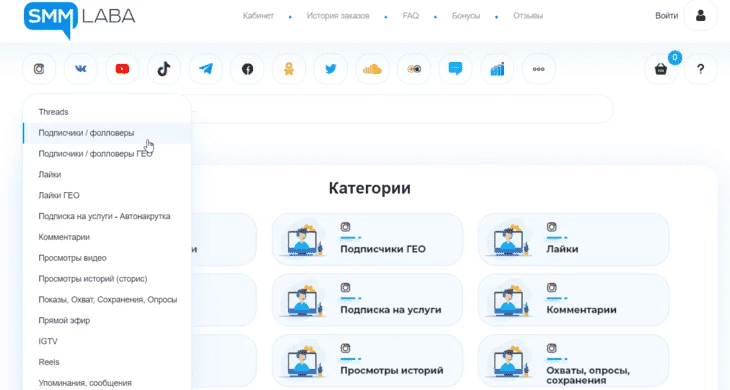730x390 pixels.
Task: Open the SoundCloud icon
Action: (372, 69)
